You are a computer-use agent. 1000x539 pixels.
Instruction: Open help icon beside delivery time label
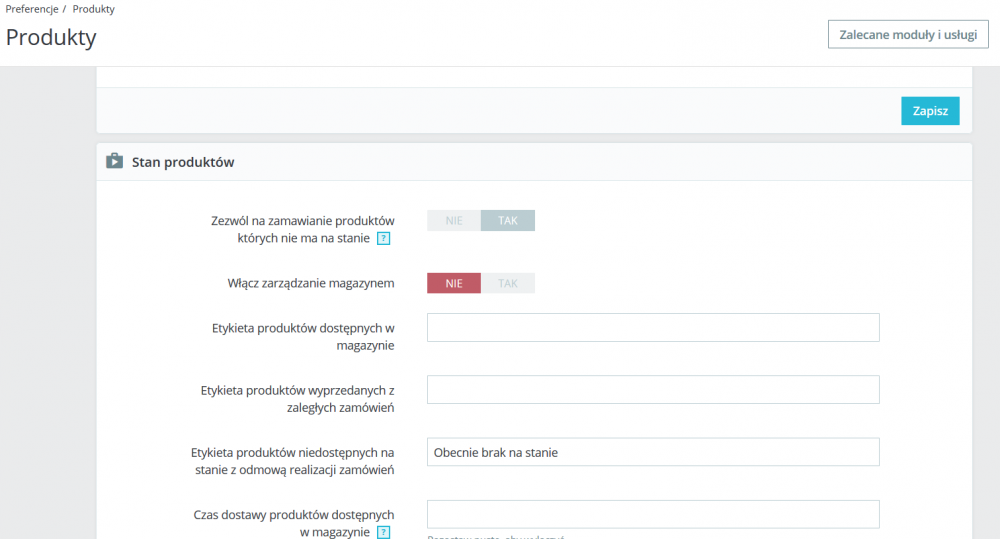[383, 533]
